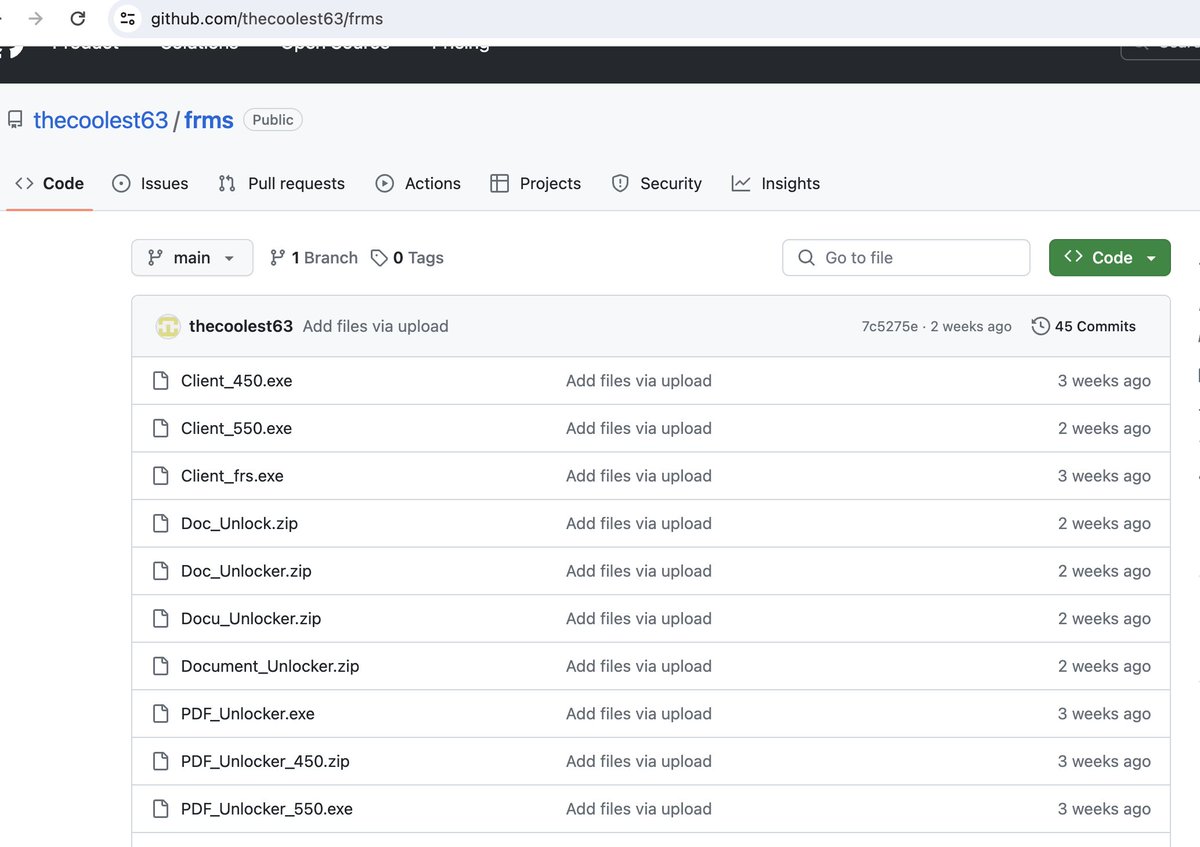Open commit message for Client_frs.exe row
This screenshot has width=1200, height=847.
point(639,476)
